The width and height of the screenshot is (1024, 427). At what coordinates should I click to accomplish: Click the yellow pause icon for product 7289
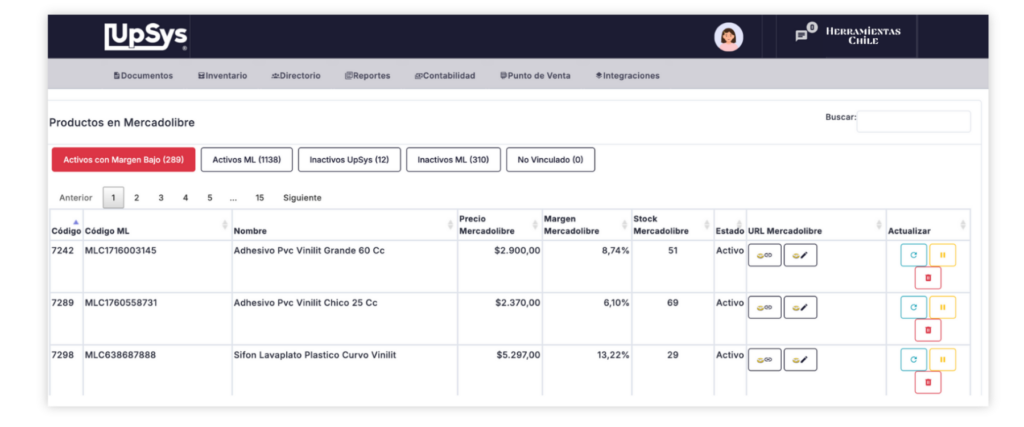(942, 307)
